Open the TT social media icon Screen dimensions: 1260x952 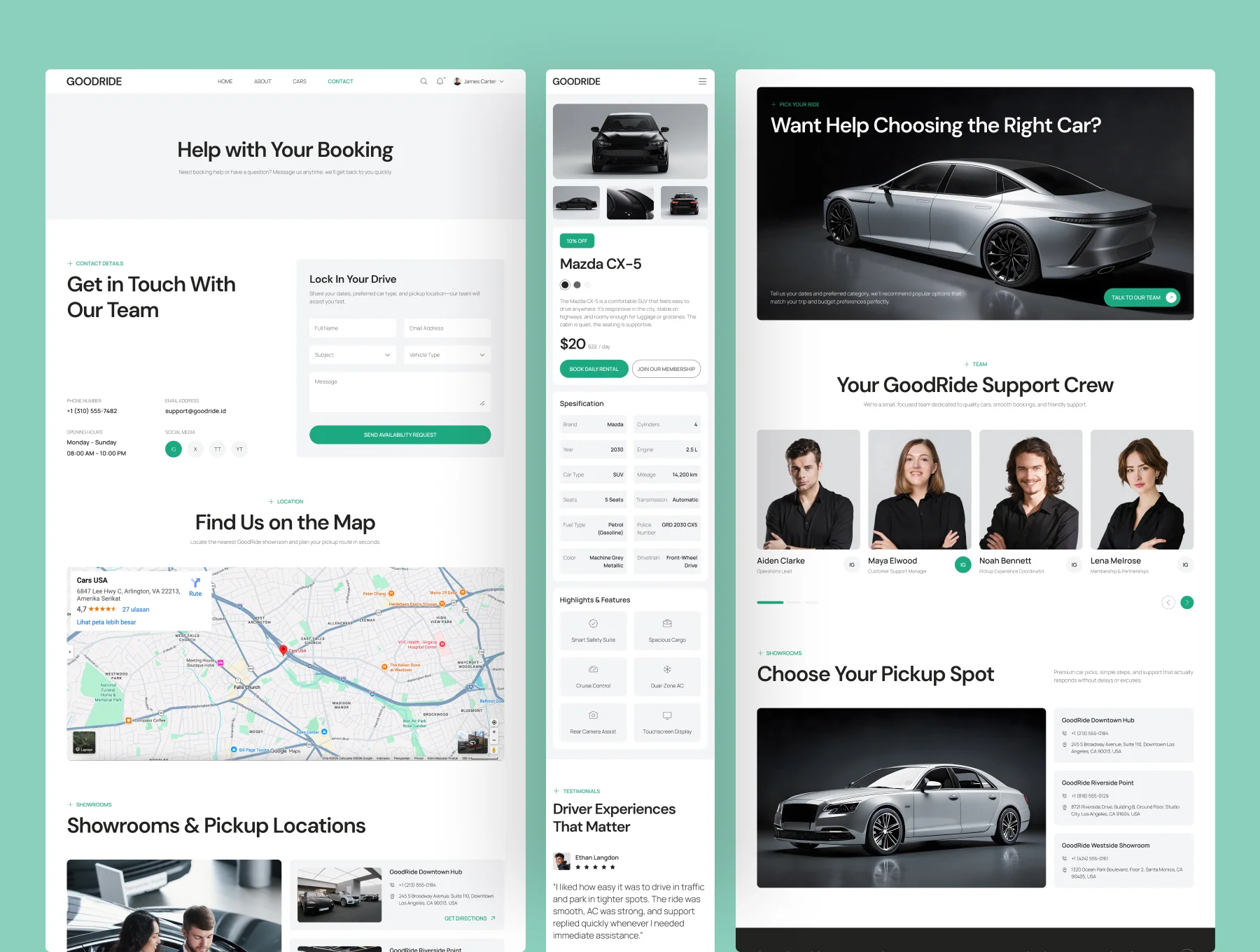point(218,449)
